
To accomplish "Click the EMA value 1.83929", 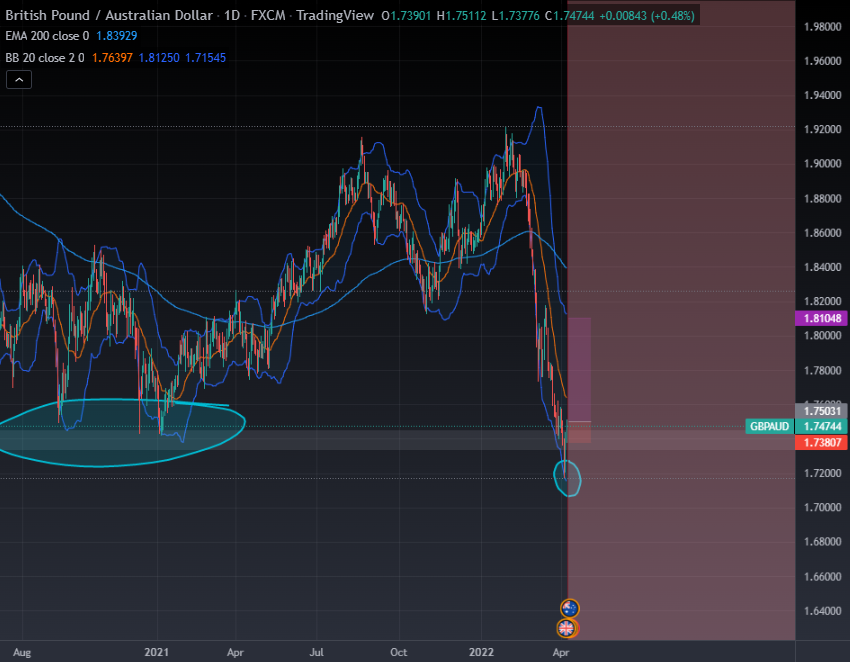I will [x=117, y=36].
